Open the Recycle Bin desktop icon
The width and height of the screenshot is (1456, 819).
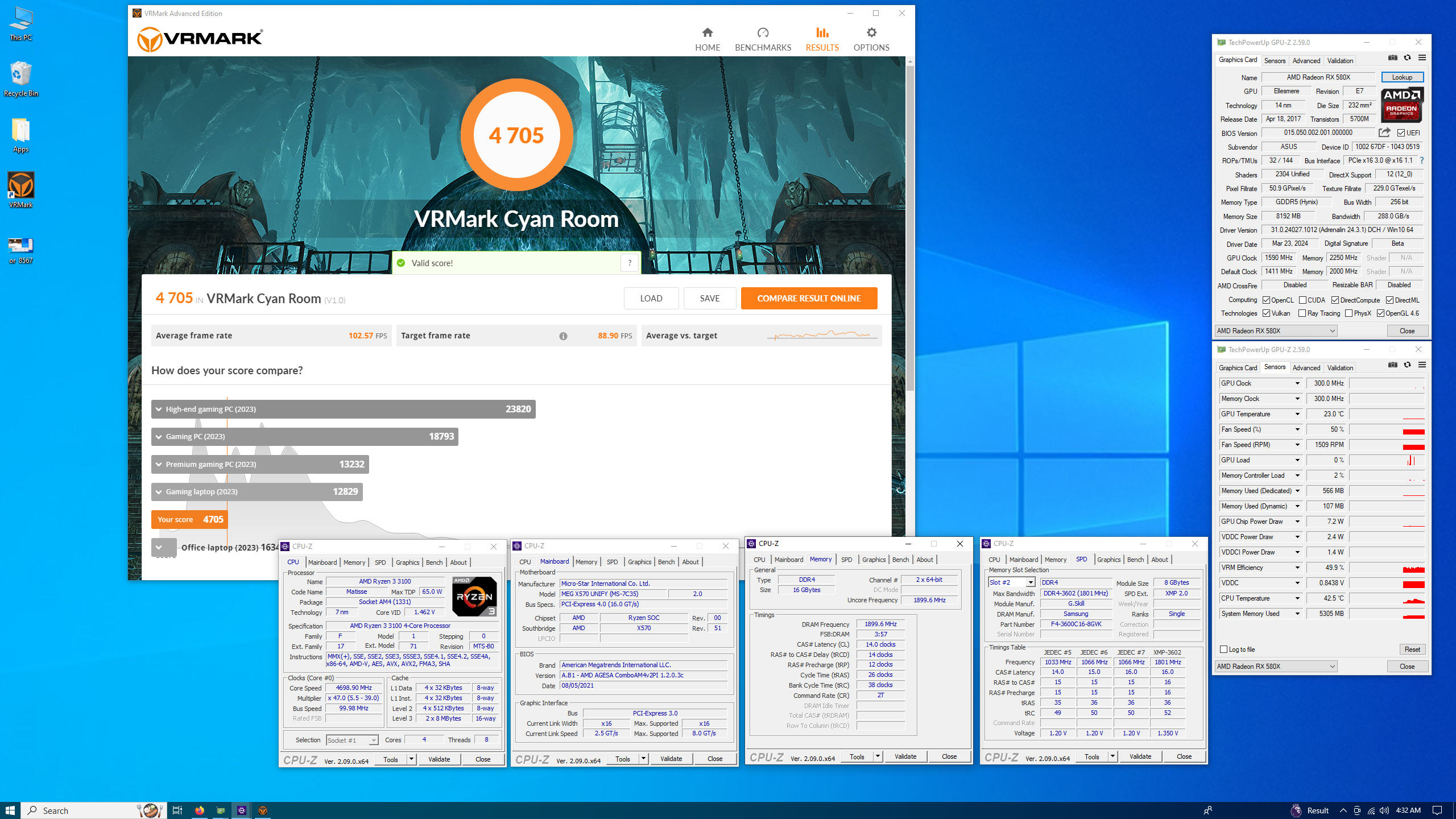click(20, 79)
